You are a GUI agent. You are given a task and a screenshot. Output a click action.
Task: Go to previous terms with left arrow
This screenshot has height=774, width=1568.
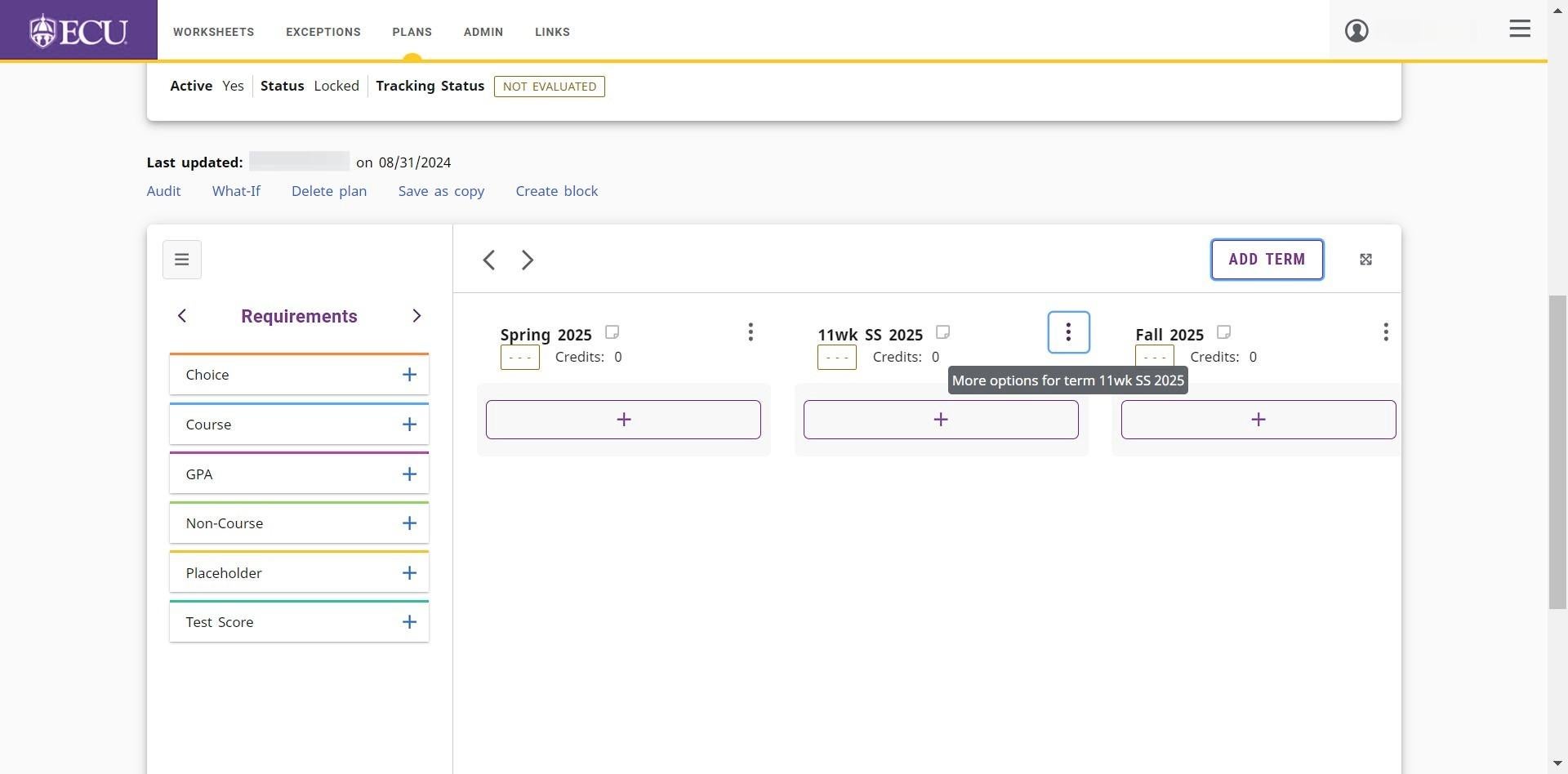[488, 260]
